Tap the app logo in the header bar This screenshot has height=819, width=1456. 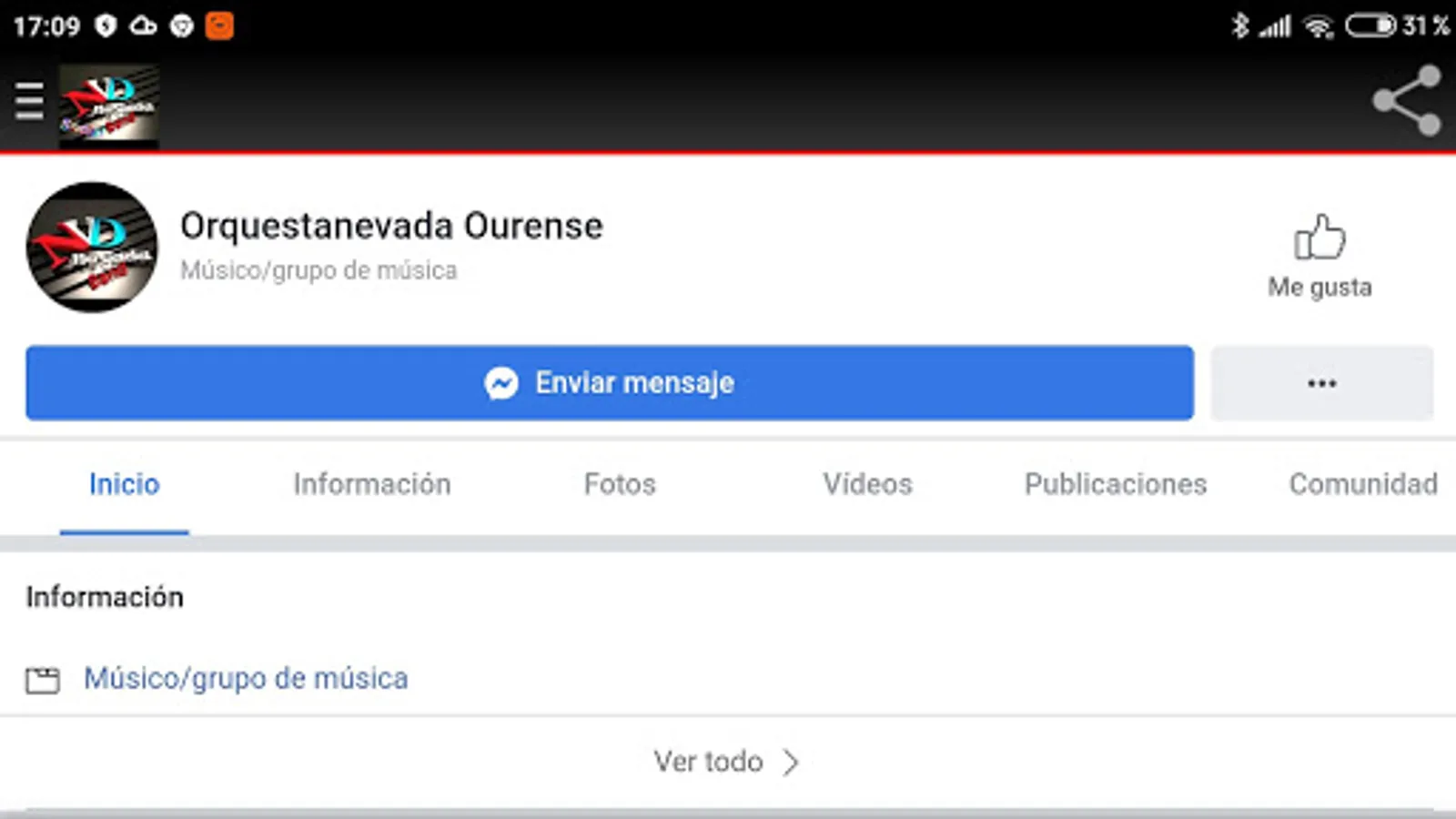pos(109,106)
